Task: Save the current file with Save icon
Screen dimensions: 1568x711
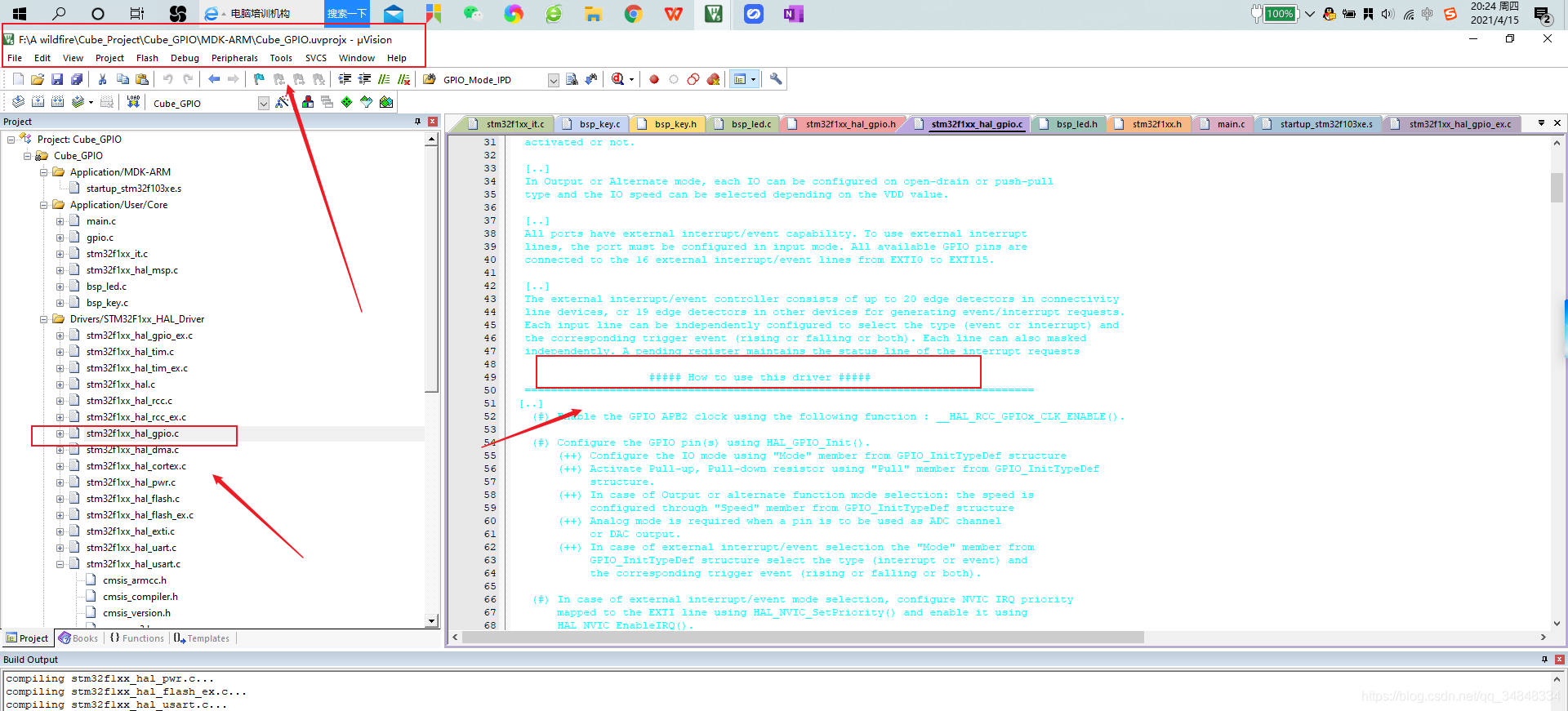Action: point(57,79)
